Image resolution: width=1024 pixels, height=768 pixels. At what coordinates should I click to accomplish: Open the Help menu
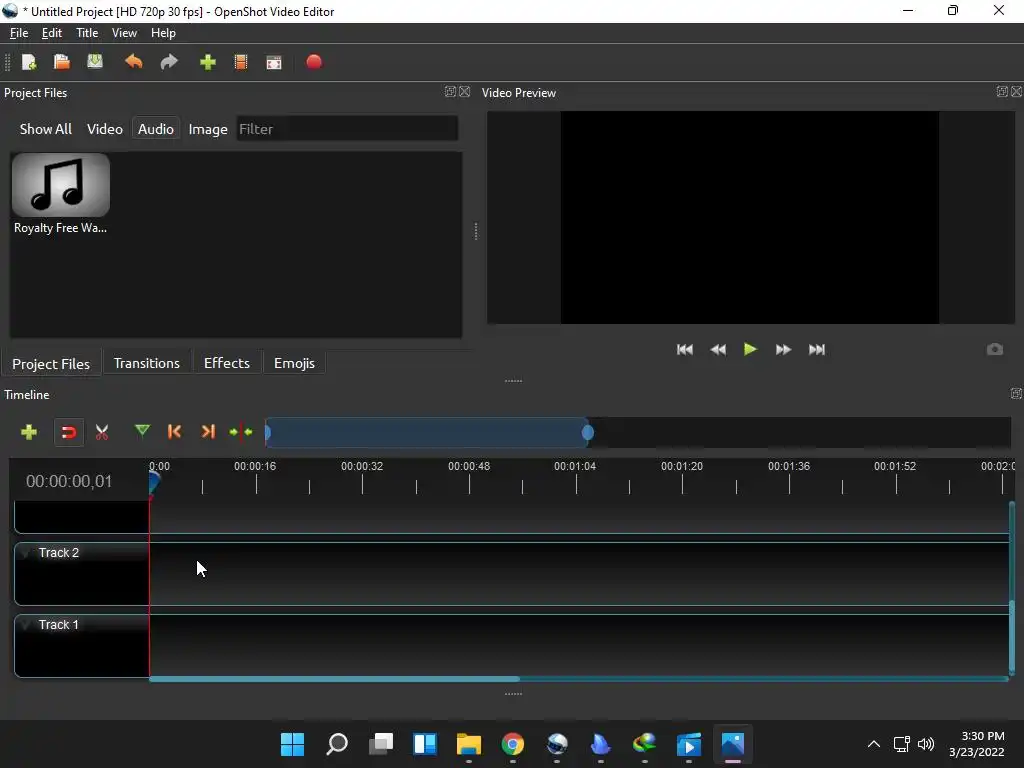pyautogui.click(x=163, y=33)
